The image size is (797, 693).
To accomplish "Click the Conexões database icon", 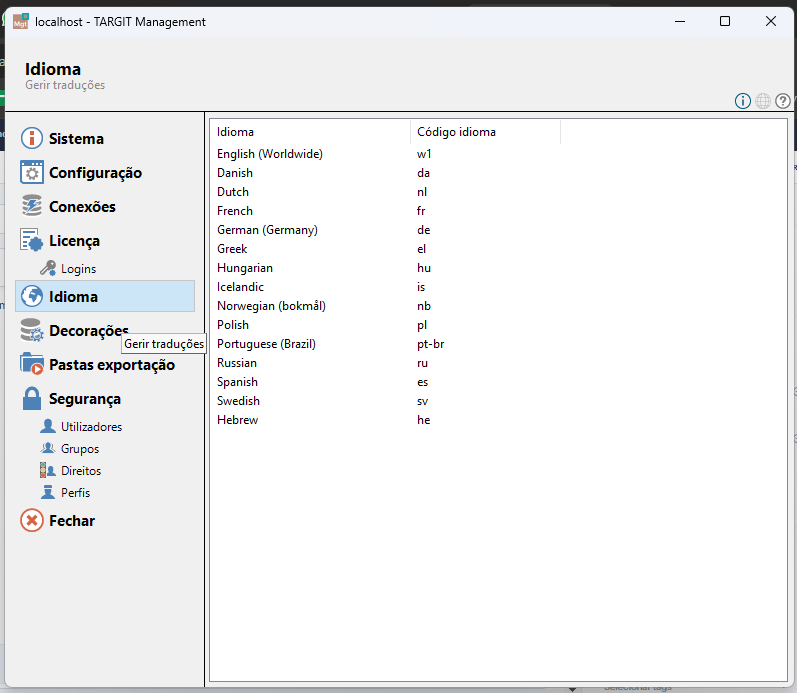I will click(x=32, y=206).
